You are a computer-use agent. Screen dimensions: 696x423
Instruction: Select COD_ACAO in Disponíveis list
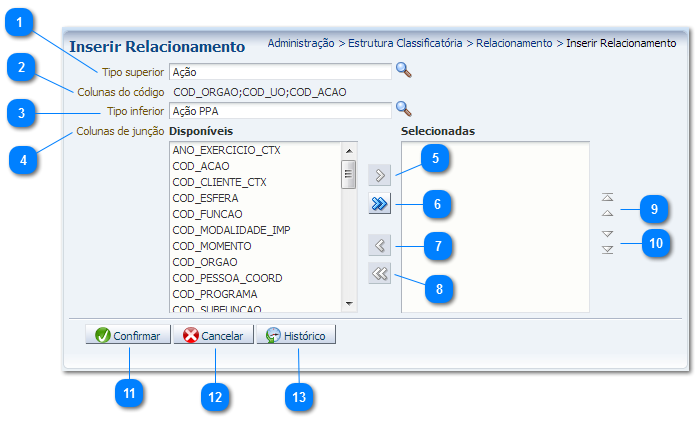click(x=199, y=166)
